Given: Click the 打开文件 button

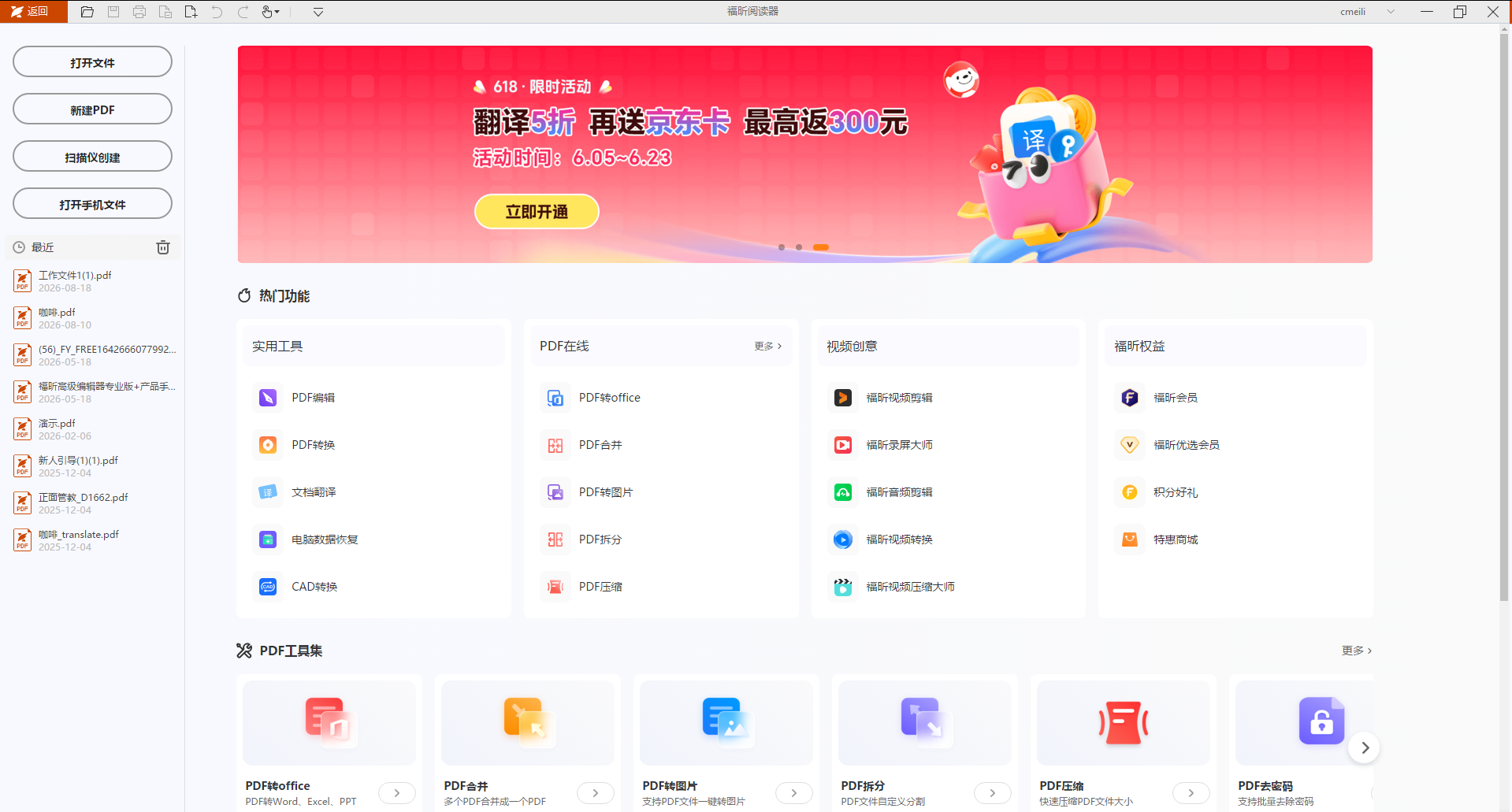Looking at the screenshot, I should (92, 62).
